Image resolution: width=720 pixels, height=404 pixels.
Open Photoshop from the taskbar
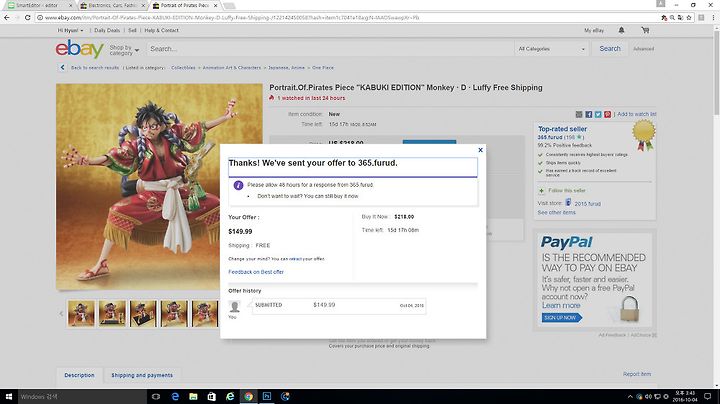(x=267, y=396)
